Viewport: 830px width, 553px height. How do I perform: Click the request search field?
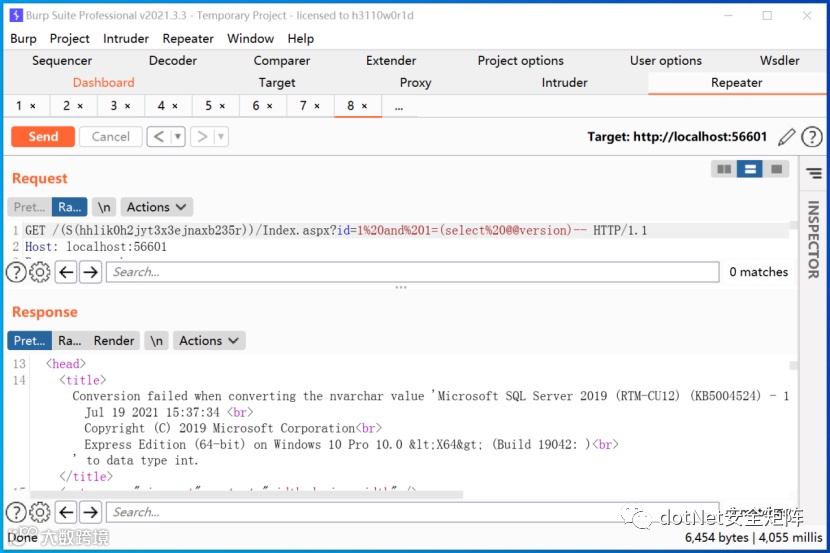point(412,273)
